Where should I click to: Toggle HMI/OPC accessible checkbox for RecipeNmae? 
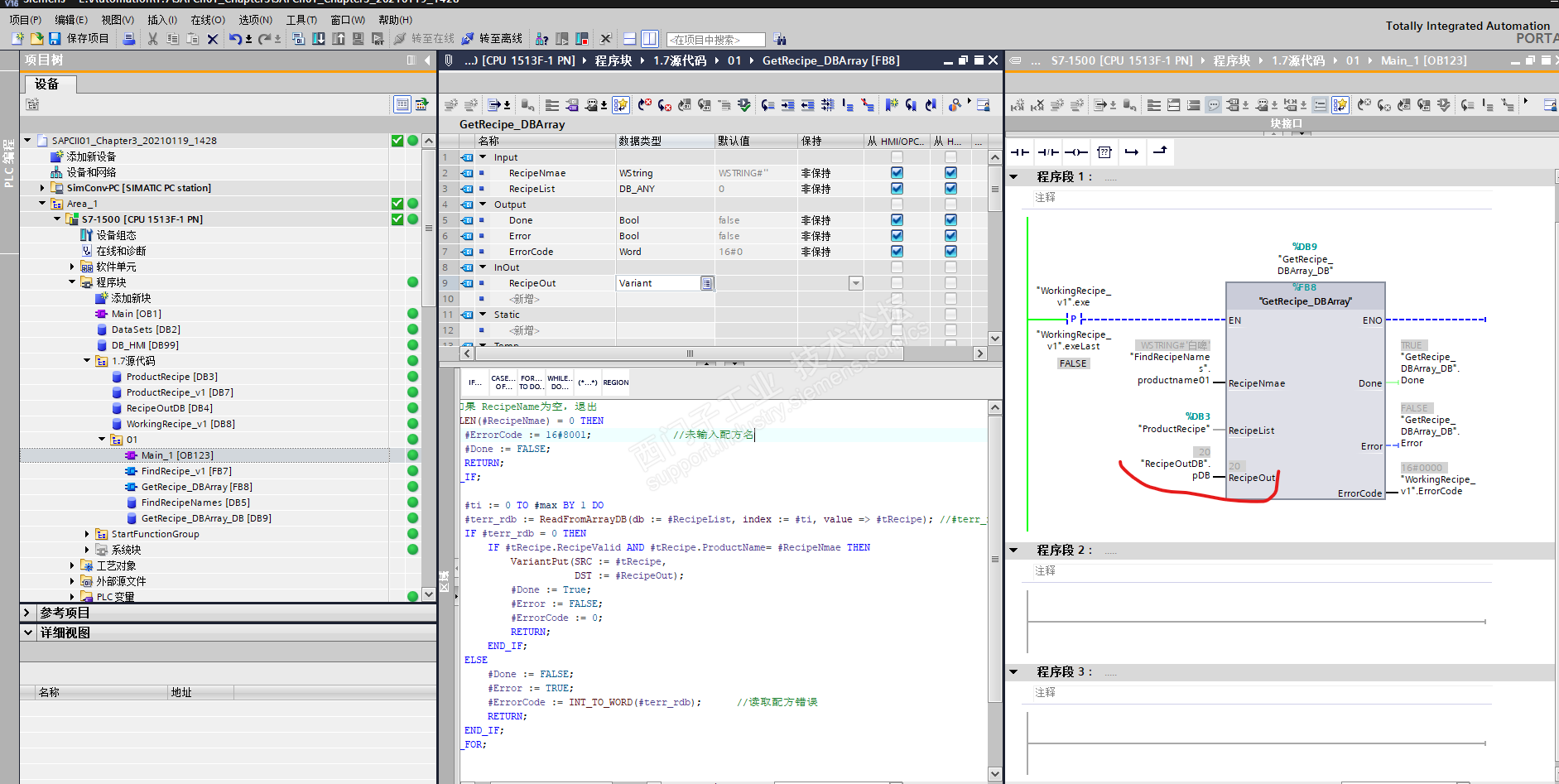897,173
